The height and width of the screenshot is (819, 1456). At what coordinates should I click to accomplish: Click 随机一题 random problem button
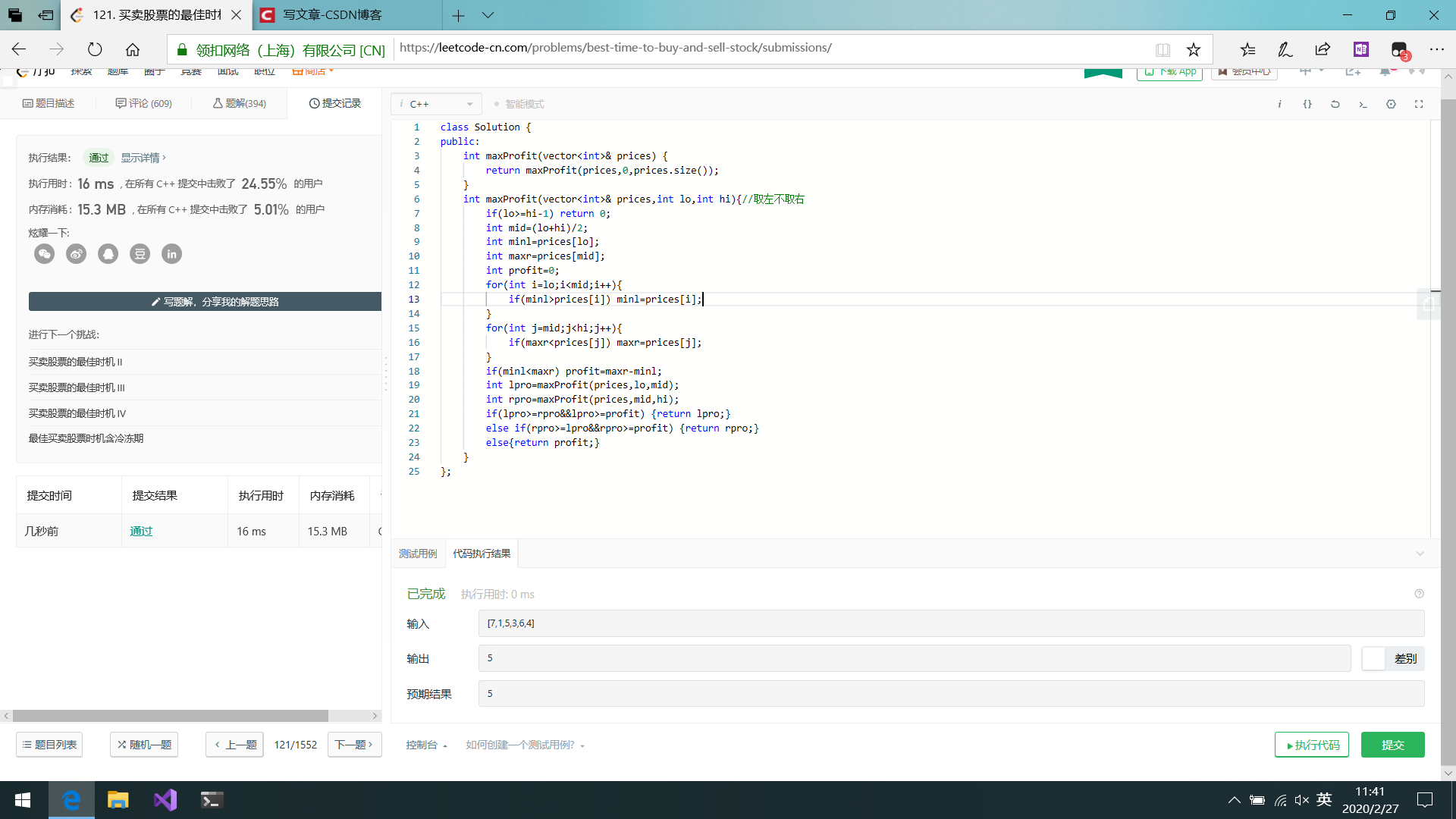[x=144, y=745]
